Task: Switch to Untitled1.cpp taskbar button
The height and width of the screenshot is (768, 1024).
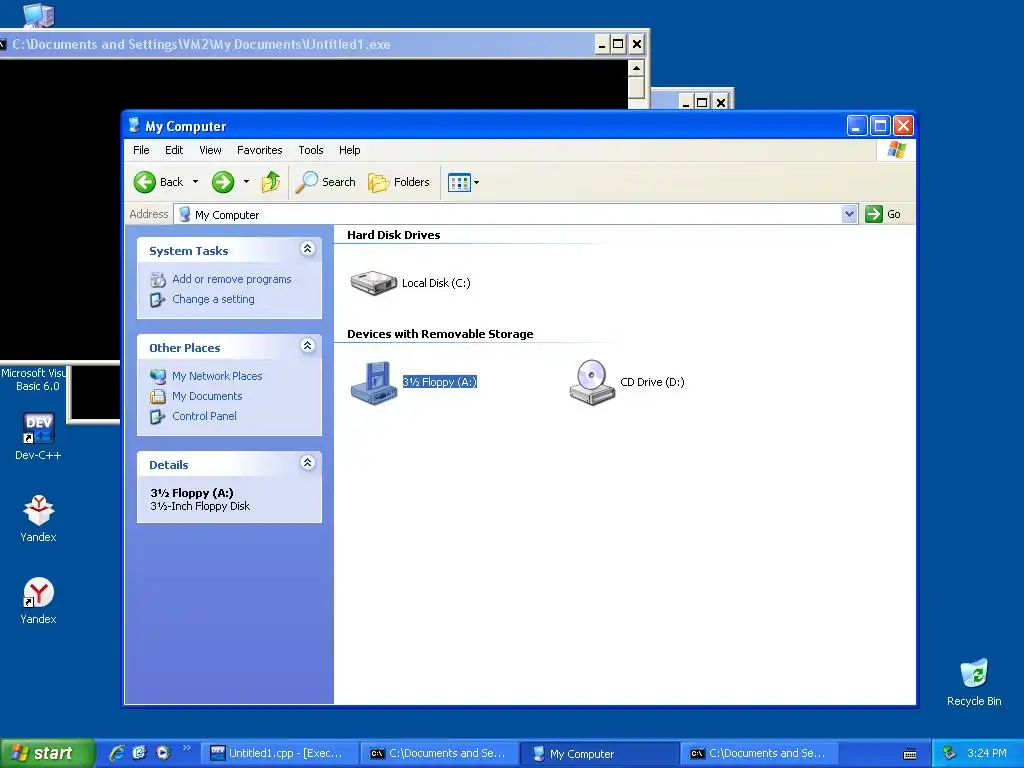Action: (279, 754)
